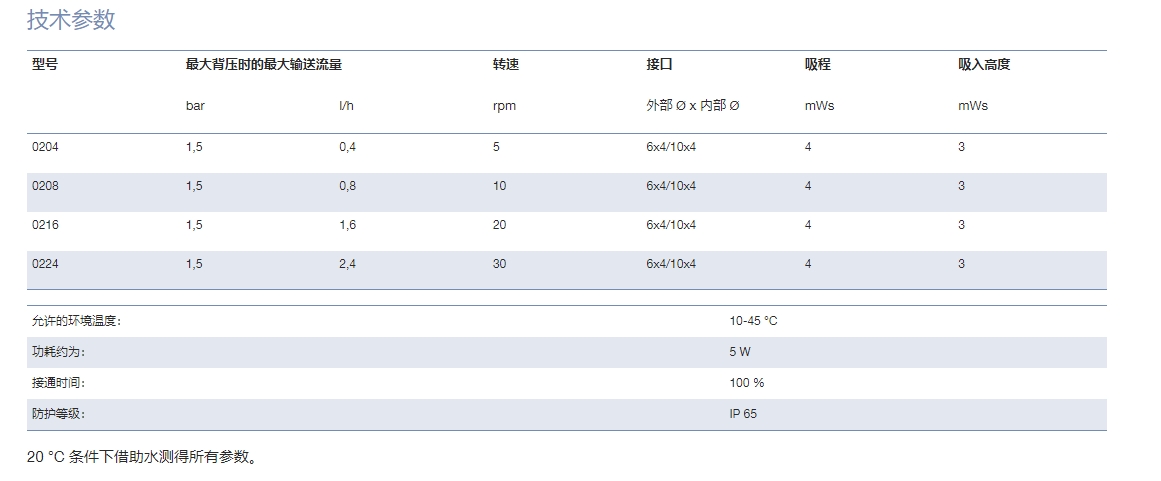Click the 外部 Ø x 内部 Ø subheader
This screenshot has width=1161, height=481.
pyautogui.click(x=692, y=106)
